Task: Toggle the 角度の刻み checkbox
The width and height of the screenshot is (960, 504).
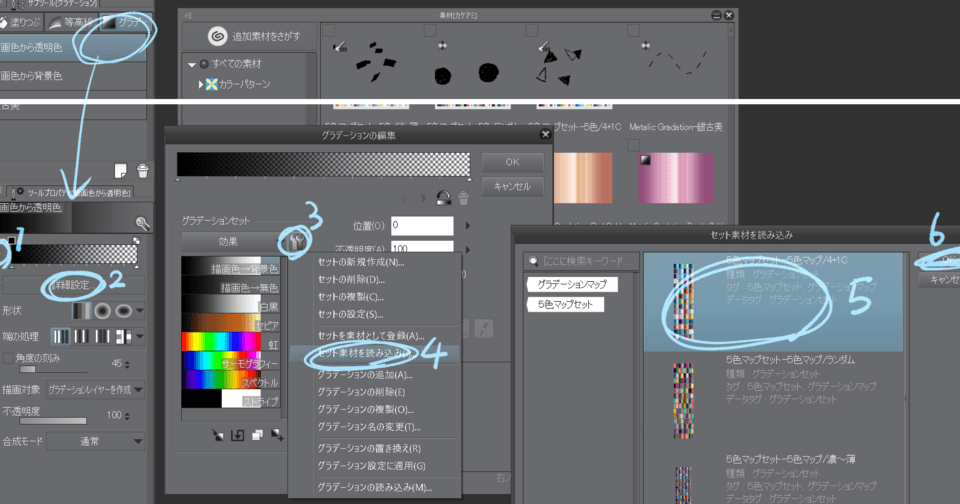Action: click(x=9, y=358)
